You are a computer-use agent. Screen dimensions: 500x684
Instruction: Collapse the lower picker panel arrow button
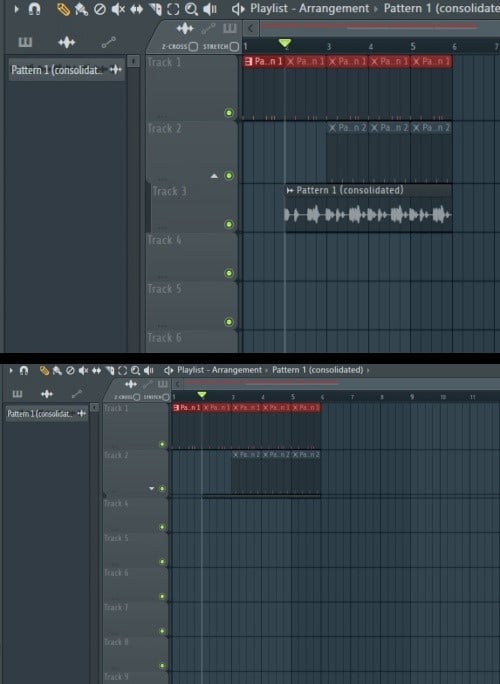[x=95, y=407]
